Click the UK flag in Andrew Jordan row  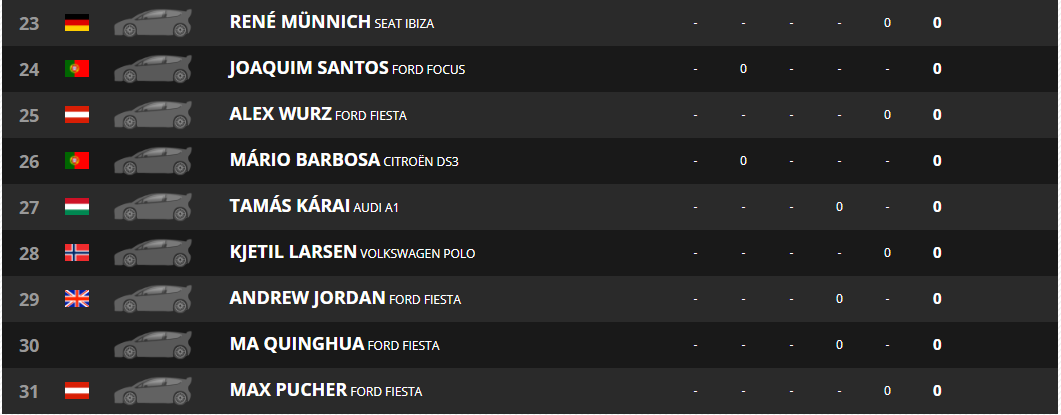tap(77, 299)
